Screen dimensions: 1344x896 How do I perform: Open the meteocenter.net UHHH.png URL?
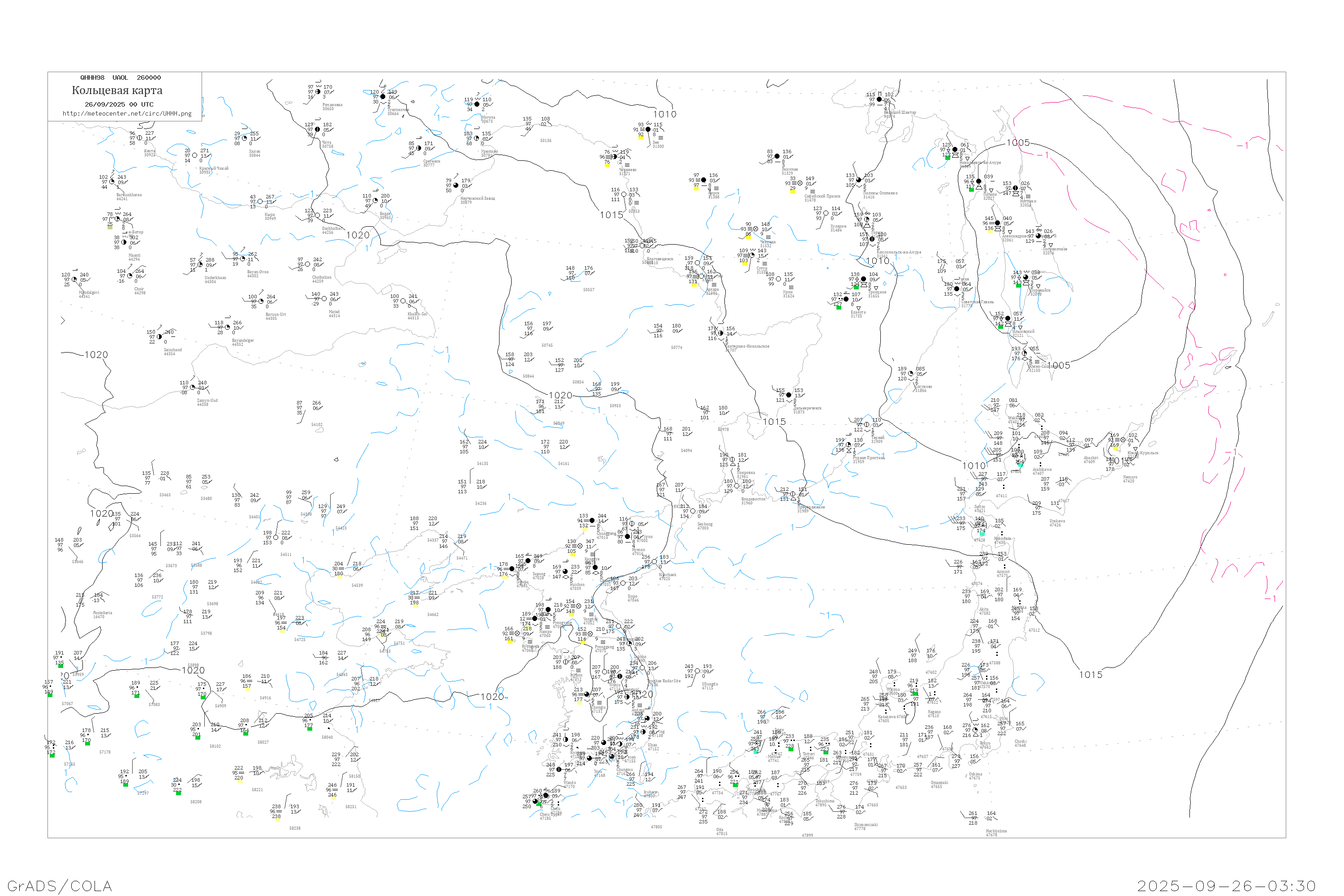click(127, 114)
